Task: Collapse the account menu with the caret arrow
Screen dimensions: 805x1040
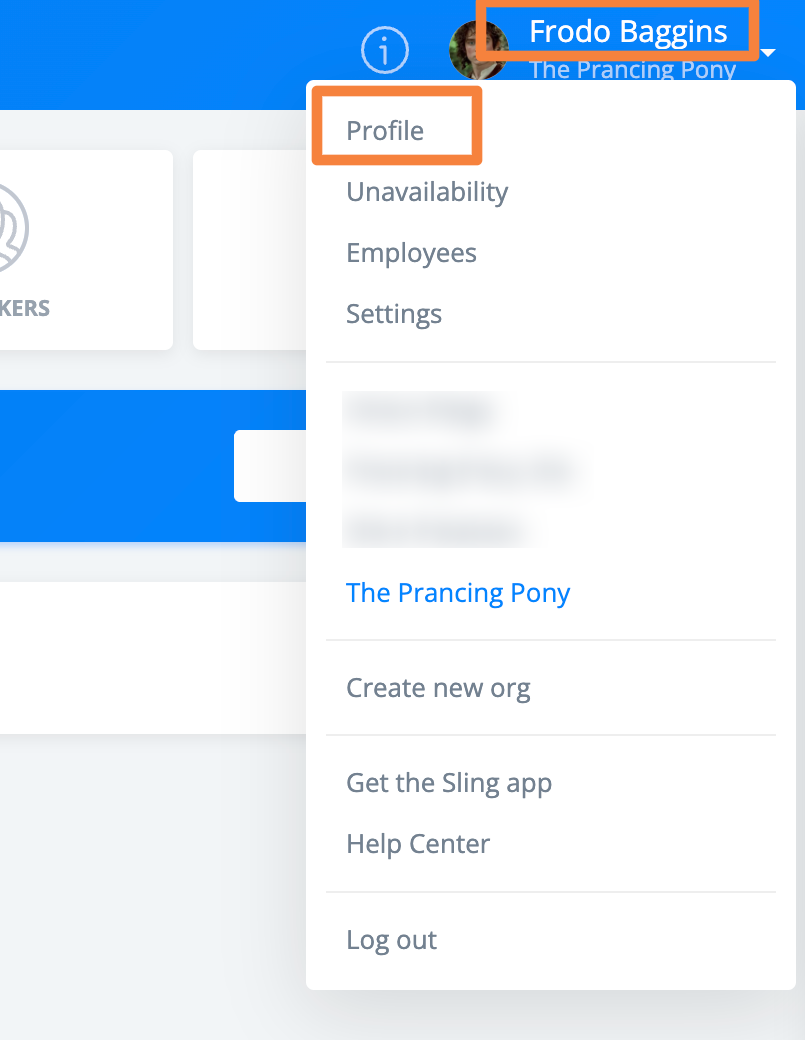Action: point(768,52)
